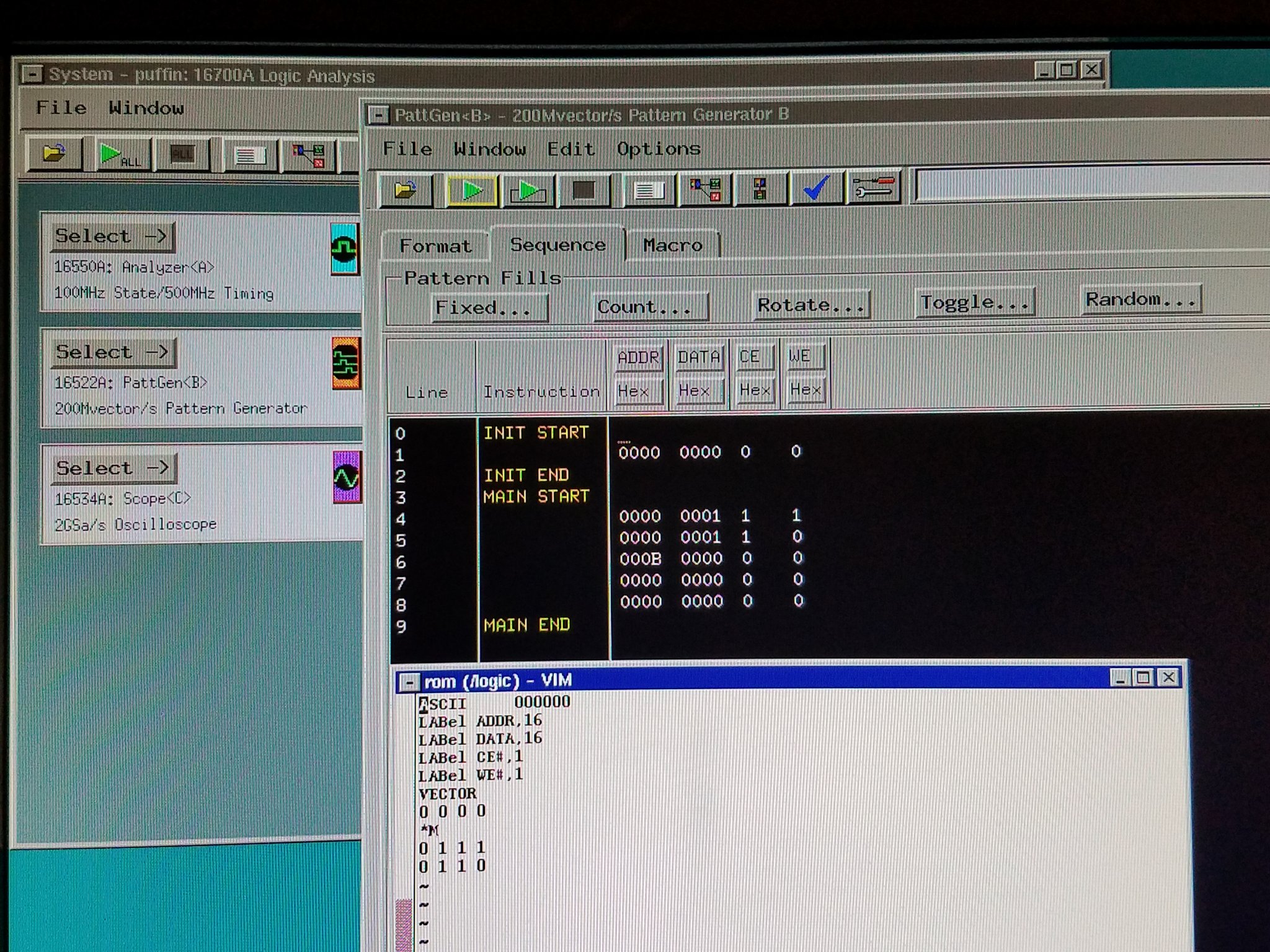Click the Run Repetitive icon in PattGen toolbar
Viewport: 1270px width, 952px height.
[528, 190]
